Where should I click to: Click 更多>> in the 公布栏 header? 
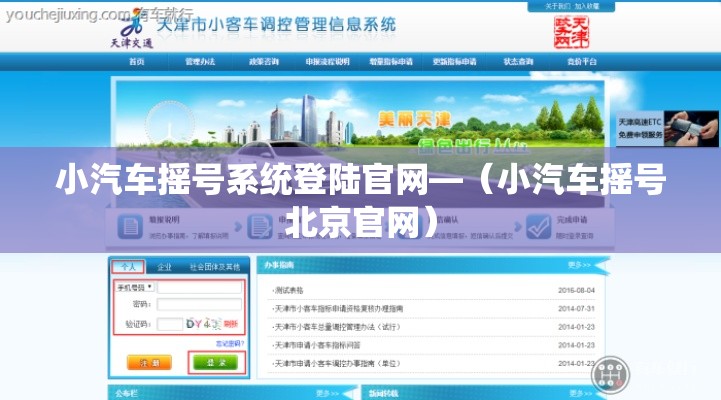(327, 394)
